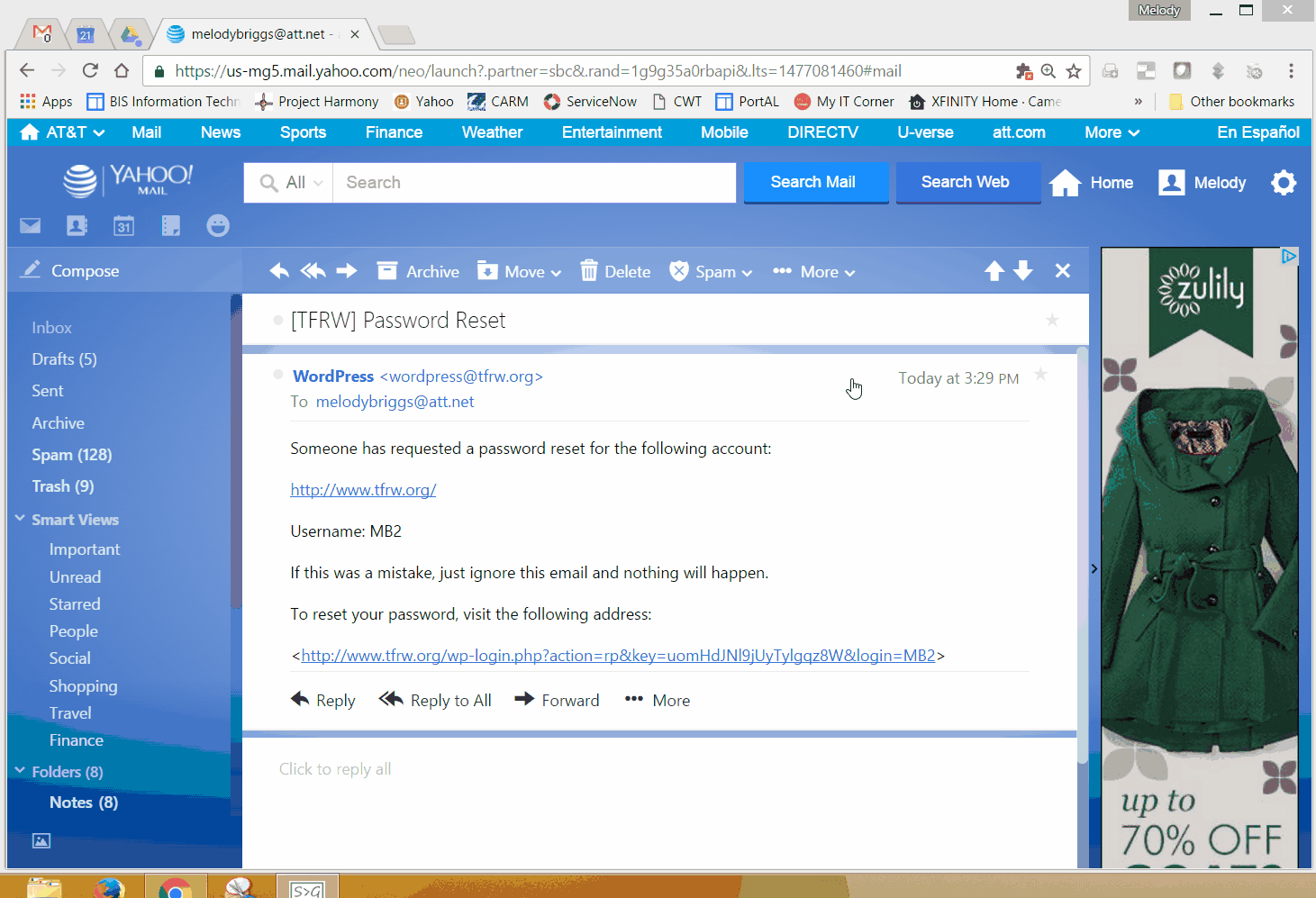Toggle read status dot beside subject
Image resolution: width=1316 pixels, height=898 pixels.
pyautogui.click(x=278, y=320)
